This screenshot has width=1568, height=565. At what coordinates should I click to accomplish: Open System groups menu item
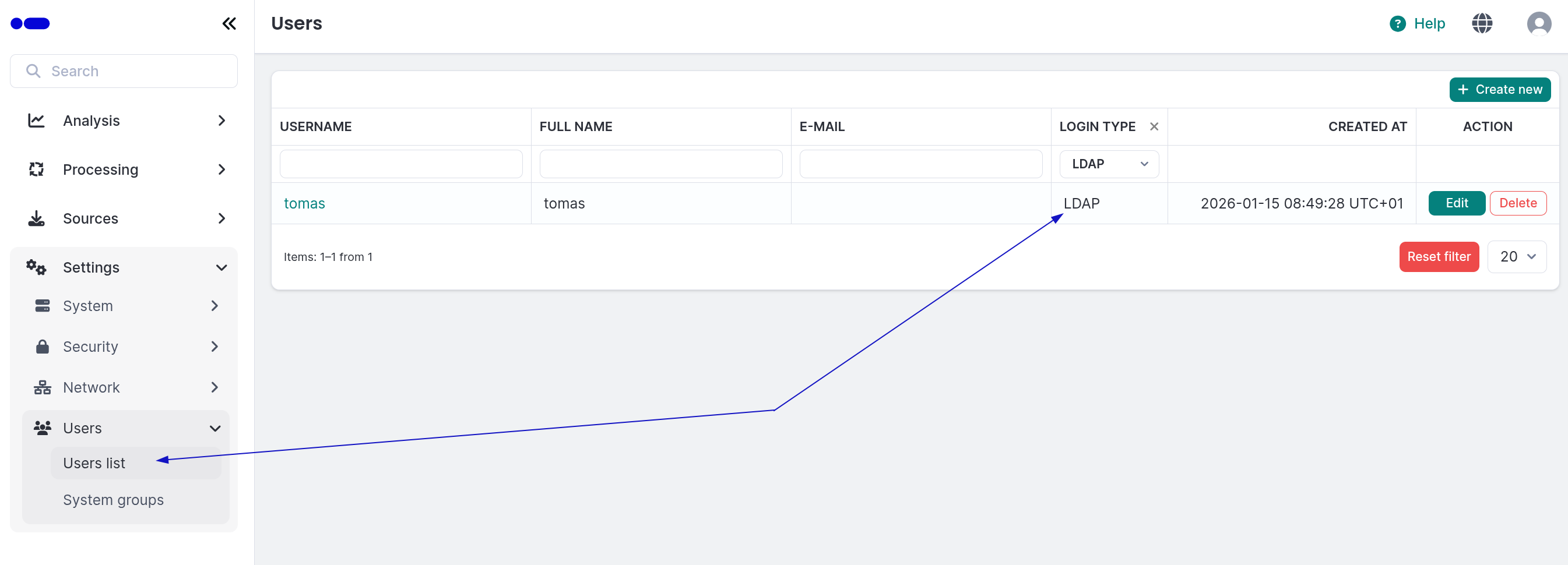point(113,500)
